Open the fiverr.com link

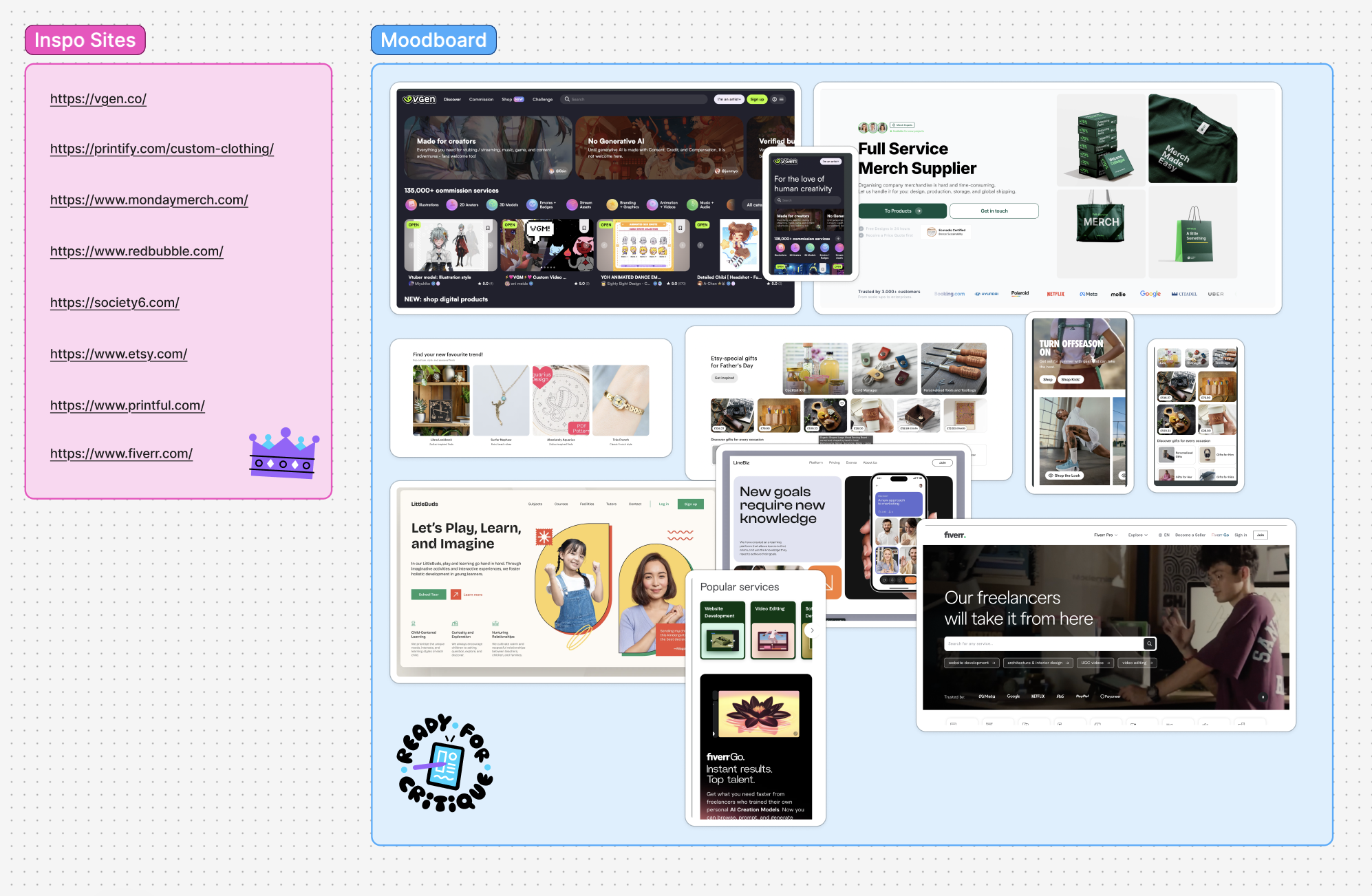tap(121, 454)
